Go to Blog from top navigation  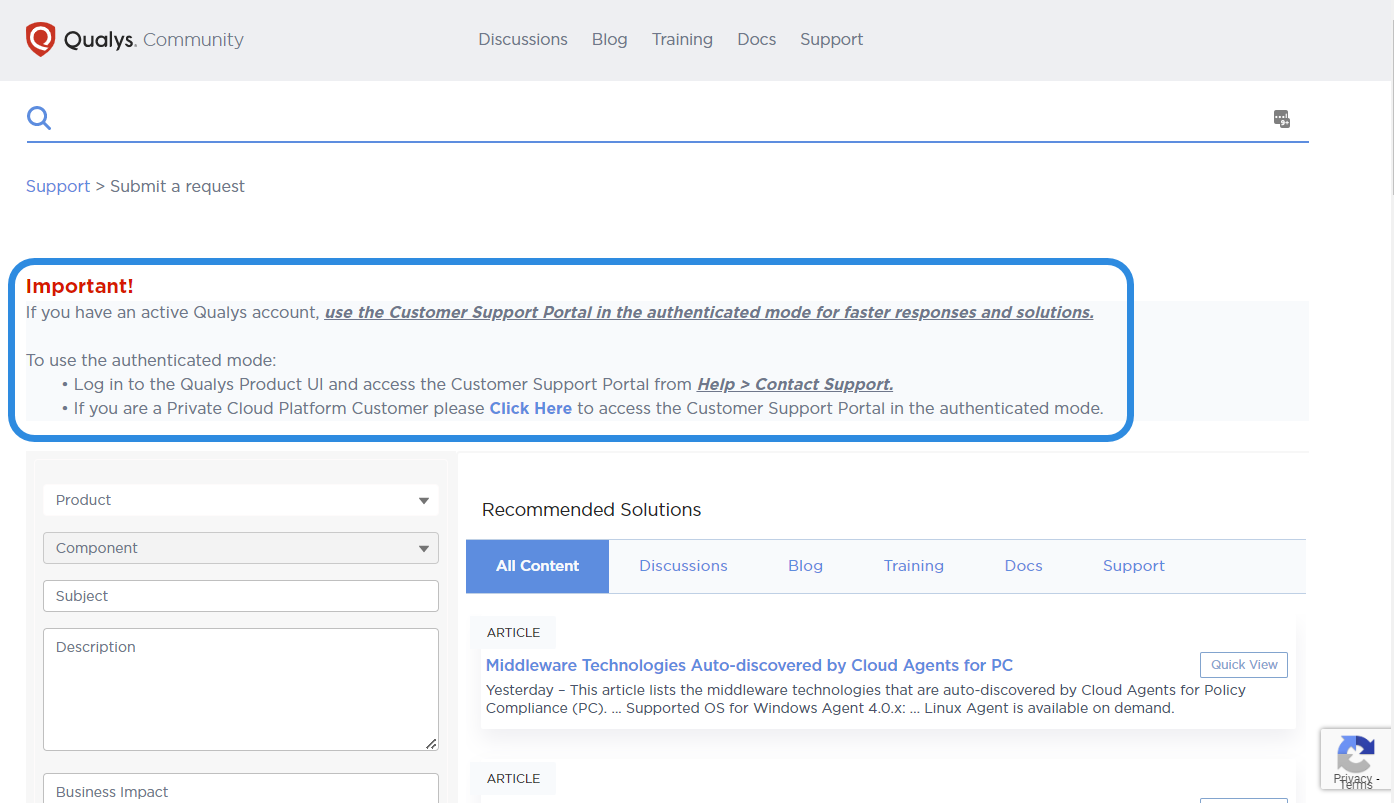(610, 39)
